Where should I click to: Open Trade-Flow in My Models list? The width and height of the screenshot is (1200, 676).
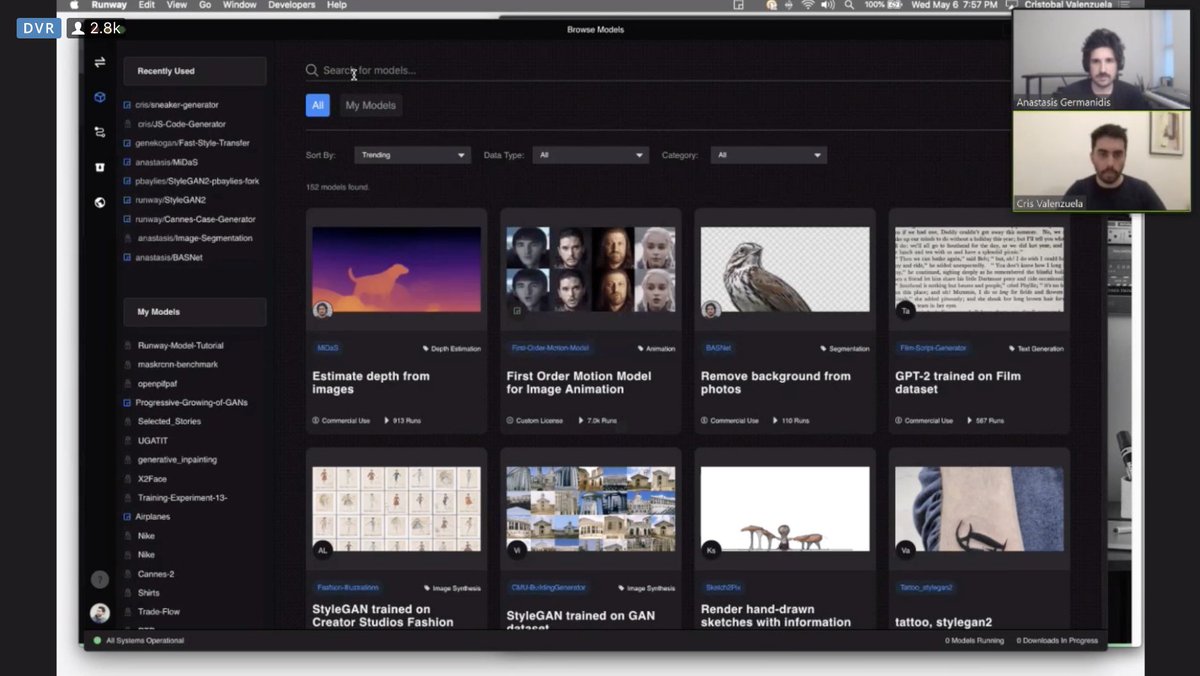(158, 611)
